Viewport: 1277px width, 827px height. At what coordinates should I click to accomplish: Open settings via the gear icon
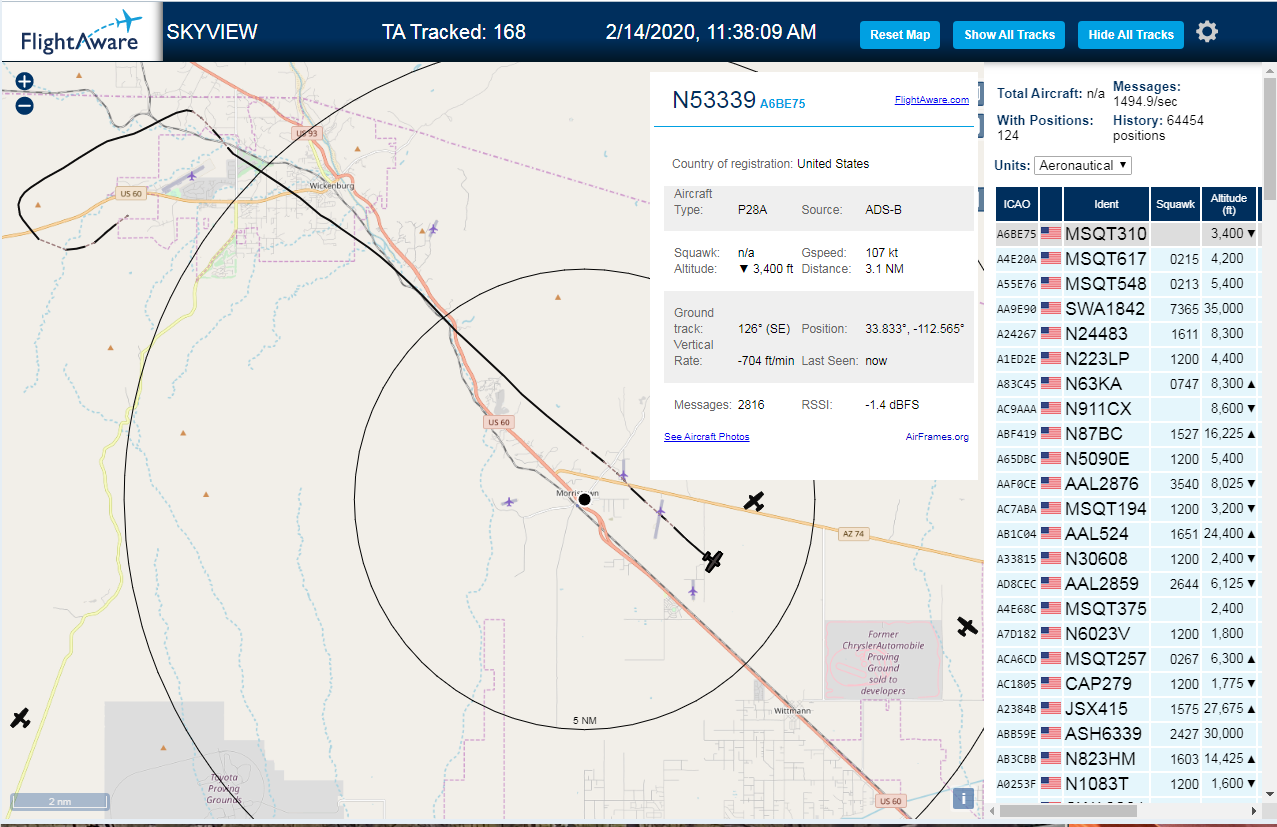coord(1207,32)
